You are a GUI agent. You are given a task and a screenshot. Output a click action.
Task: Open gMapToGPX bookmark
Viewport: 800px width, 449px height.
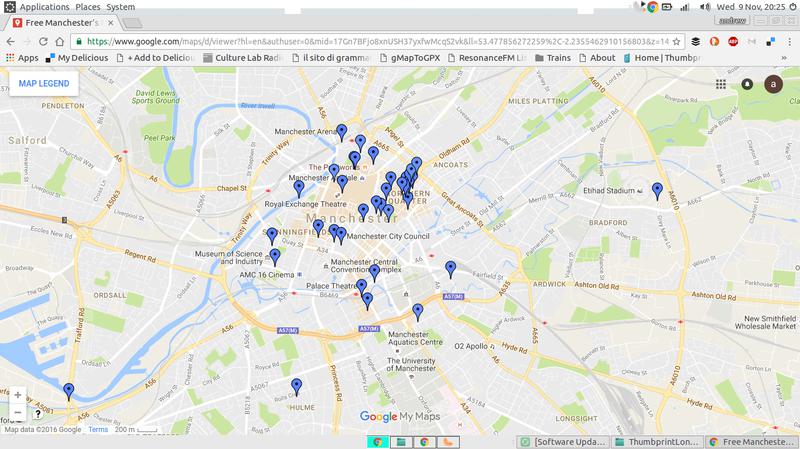click(410, 58)
